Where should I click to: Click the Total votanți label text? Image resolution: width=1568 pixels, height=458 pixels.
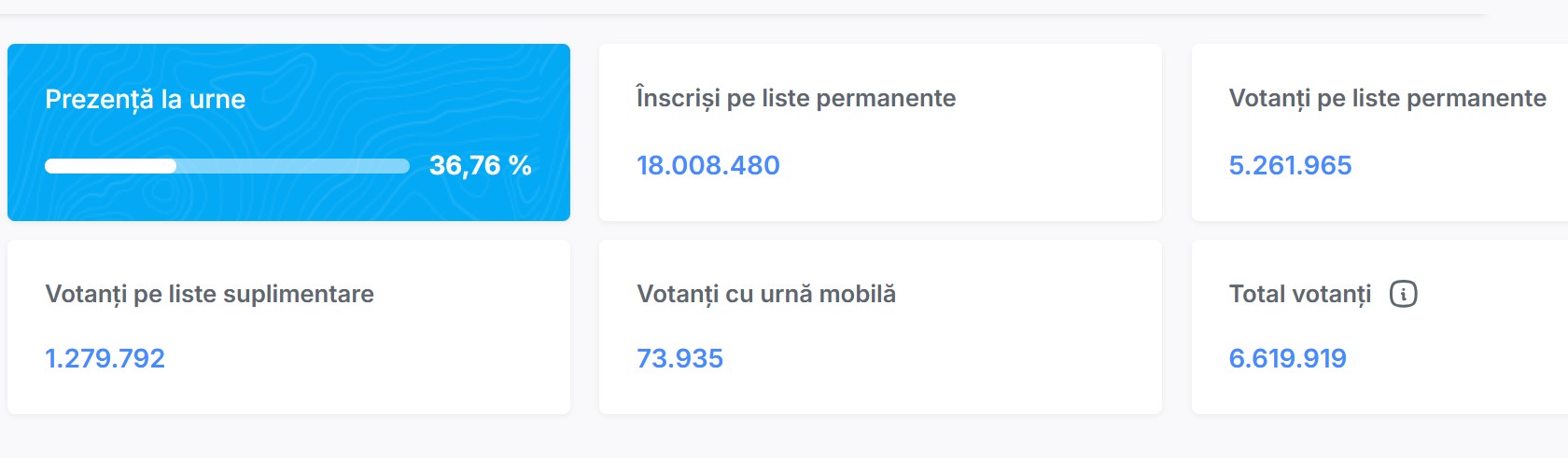[x=1299, y=295]
